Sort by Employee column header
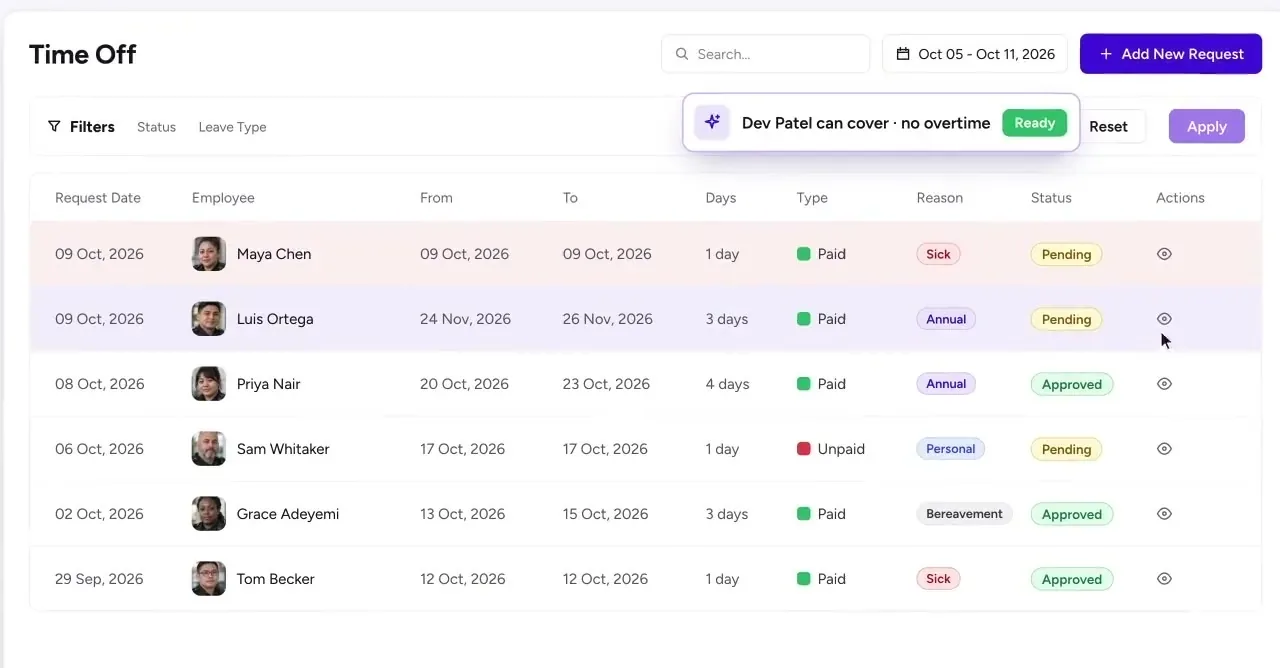1280x668 pixels. tap(223, 198)
